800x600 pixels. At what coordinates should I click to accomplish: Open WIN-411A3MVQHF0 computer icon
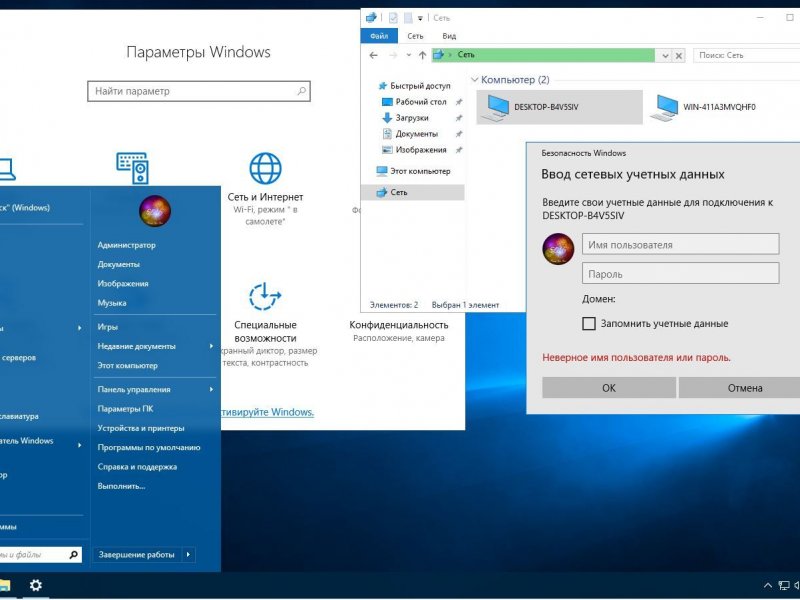pos(703,107)
